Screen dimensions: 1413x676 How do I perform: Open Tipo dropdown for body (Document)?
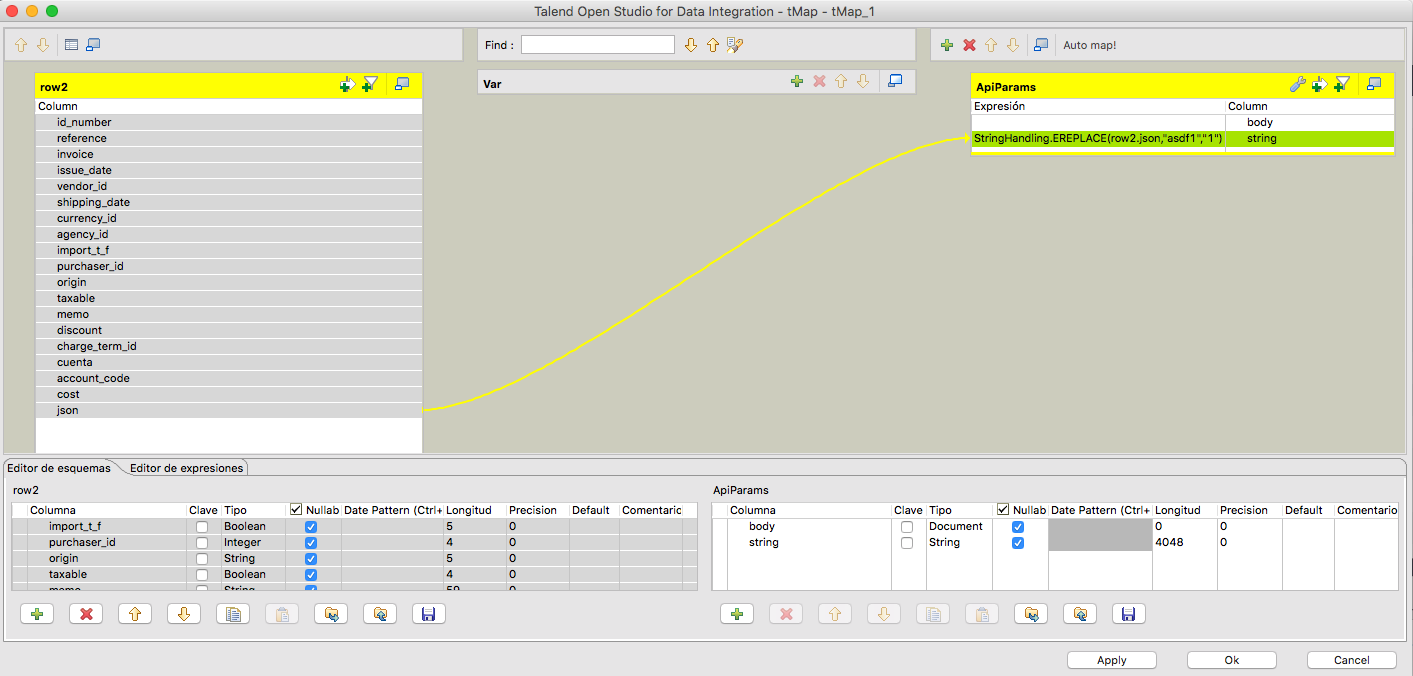click(959, 526)
